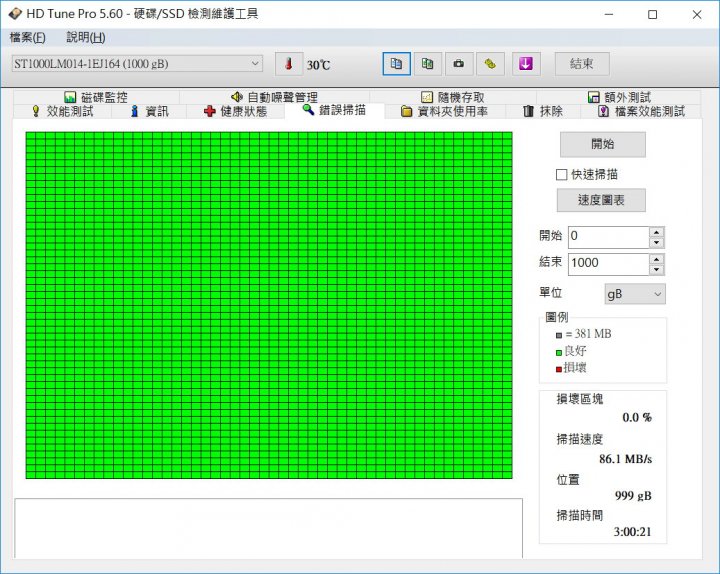Open the 說明(H) menu
The width and height of the screenshot is (720, 574).
(x=86, y=37)
